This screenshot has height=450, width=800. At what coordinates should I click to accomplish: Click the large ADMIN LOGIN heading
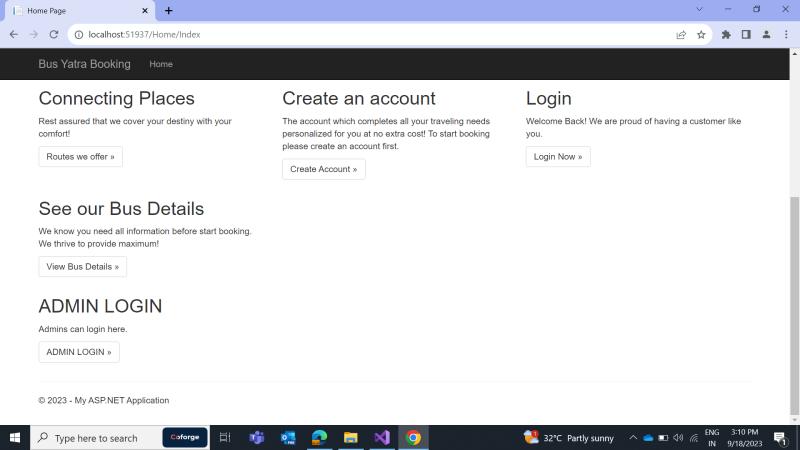[x=100, y=306]
